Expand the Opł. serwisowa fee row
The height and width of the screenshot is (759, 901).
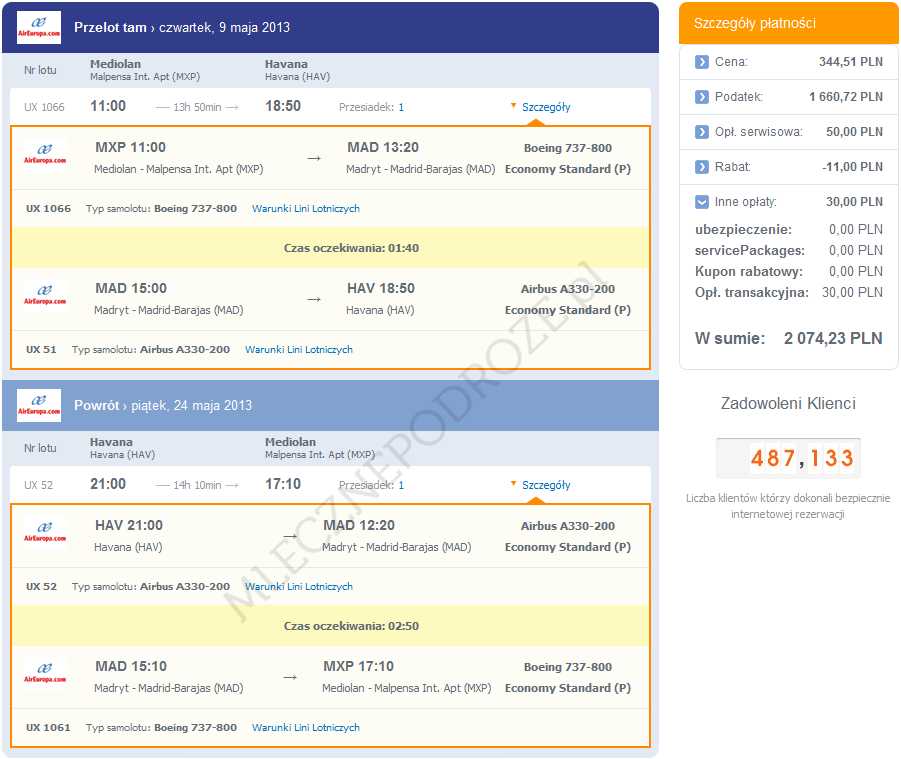702,132
